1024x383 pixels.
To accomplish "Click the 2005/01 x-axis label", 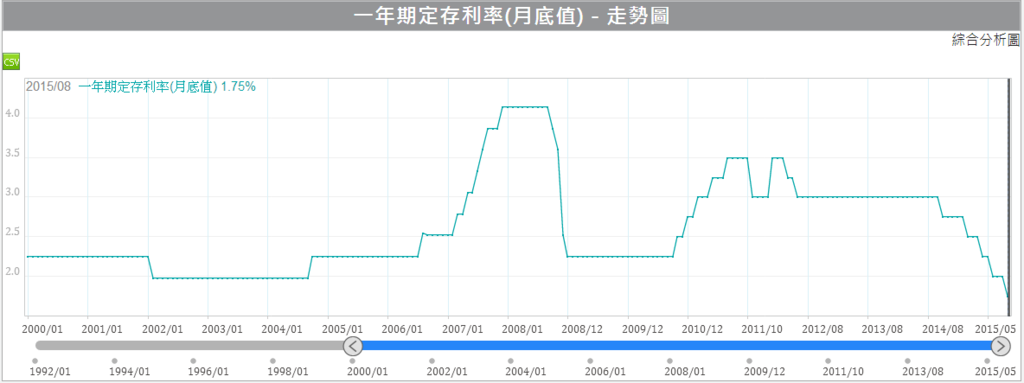I will point(343,329).
